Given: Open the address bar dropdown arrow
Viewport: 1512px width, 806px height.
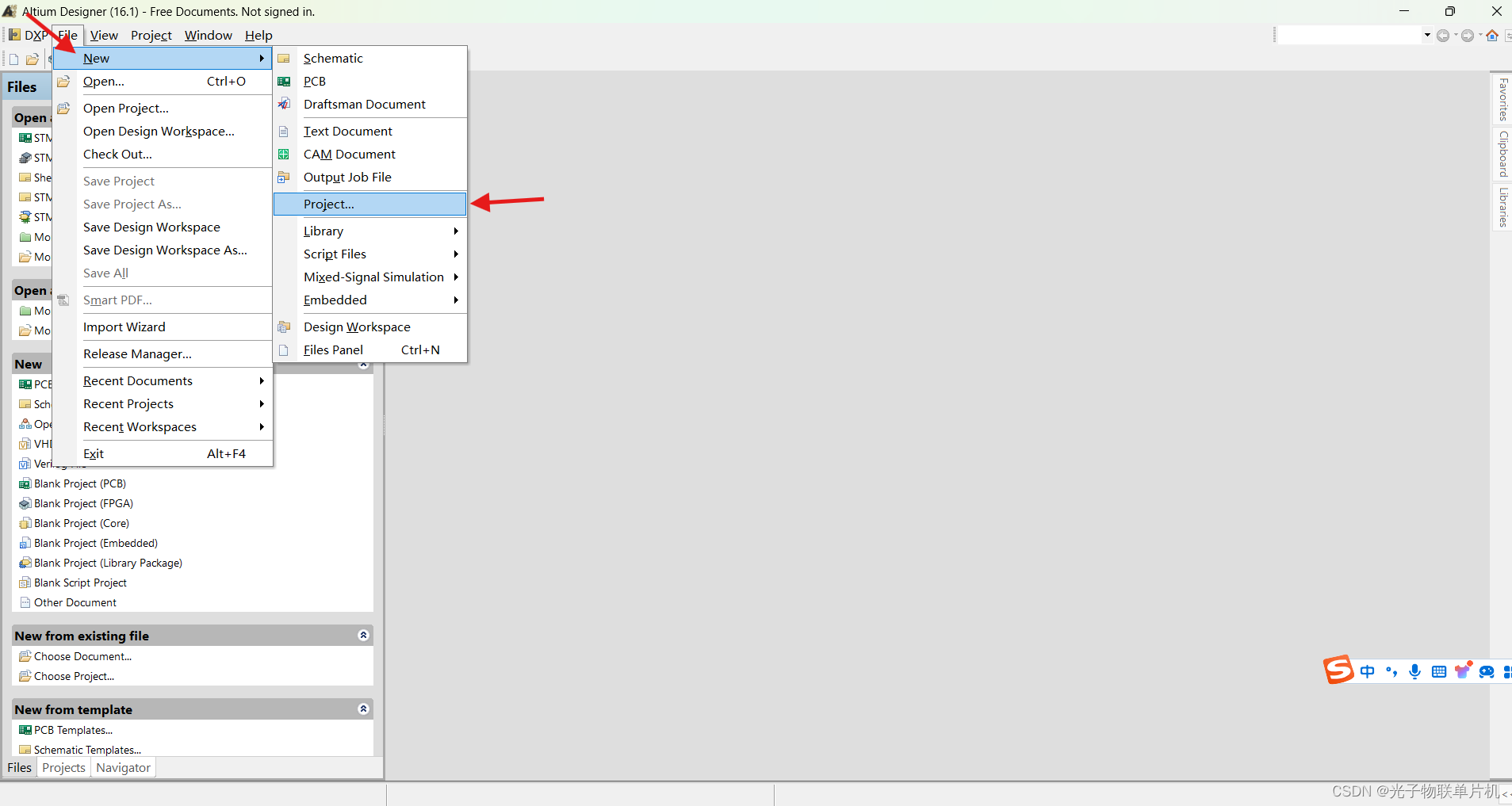Looking at the screenshot, I should pyautogui.click(x=1427, y=36).
